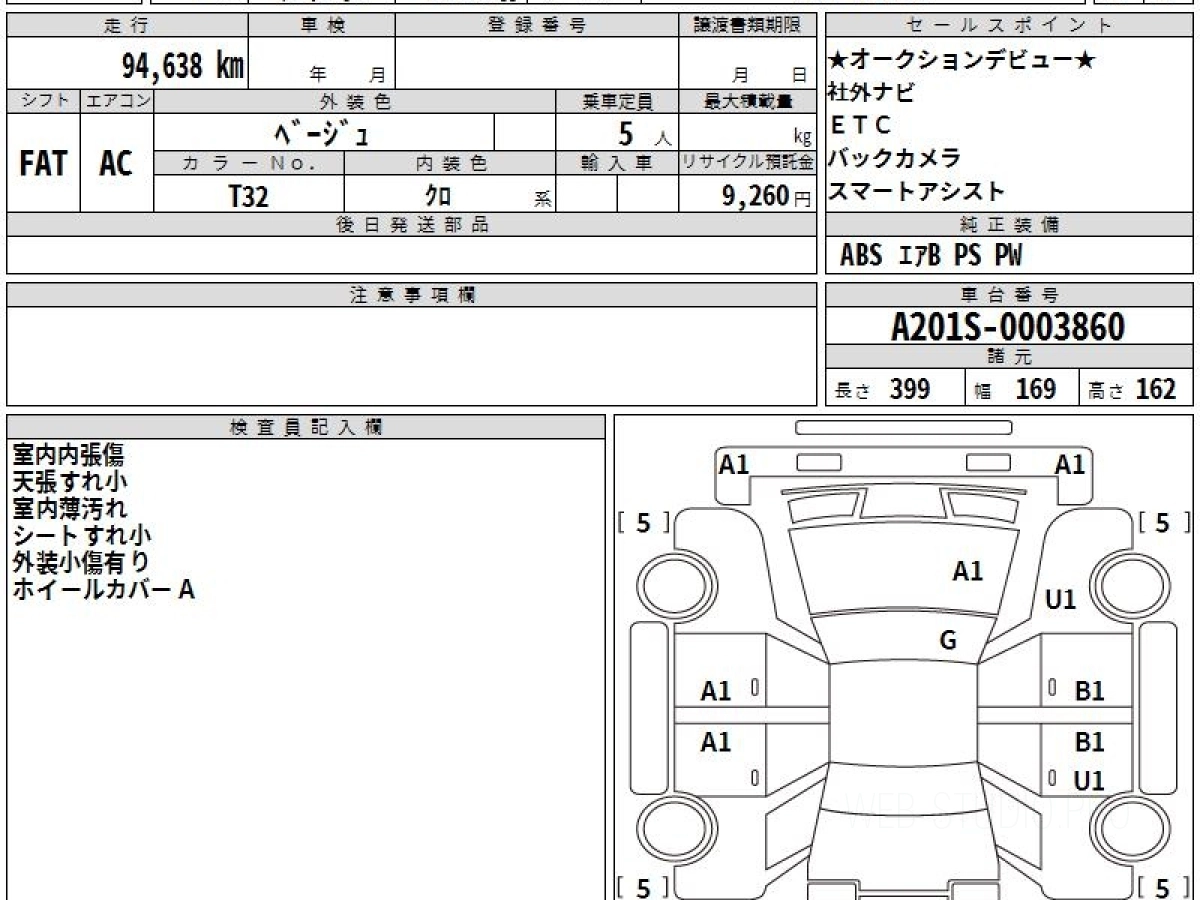Screen dimensions: 1200x900
Task: Click the 走行 header cell
Action: pyautogui.click(x=127, y=26)
